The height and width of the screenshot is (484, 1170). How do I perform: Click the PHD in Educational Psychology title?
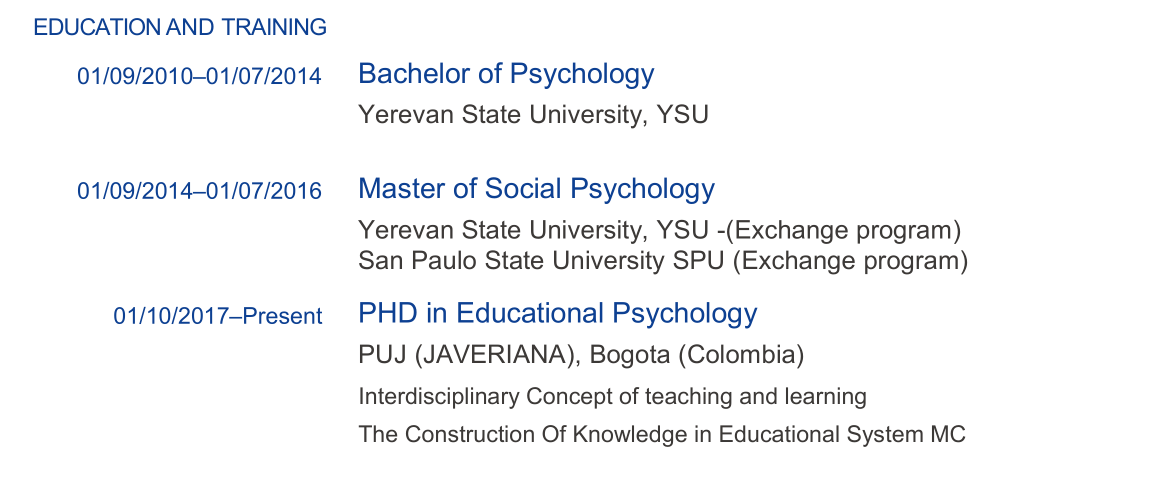tap(557, 313)
